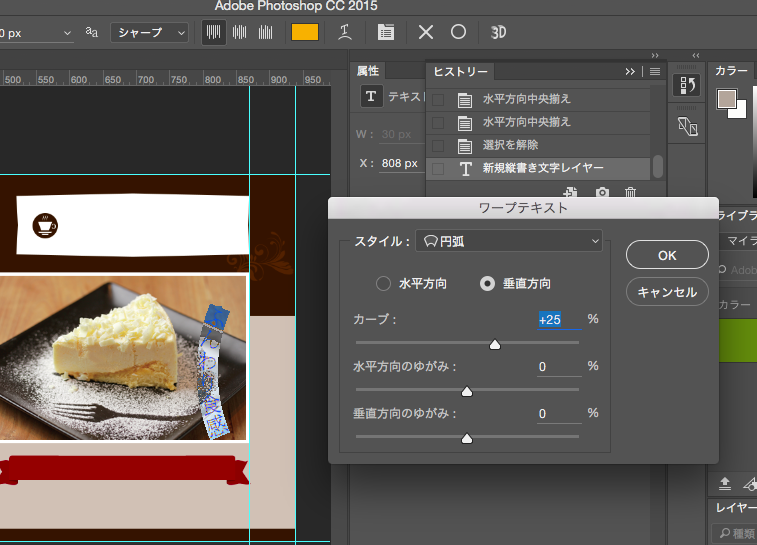
Task: Open the font size px dropdown arrow
Action: pyautogui.click(x=67, y=33)
